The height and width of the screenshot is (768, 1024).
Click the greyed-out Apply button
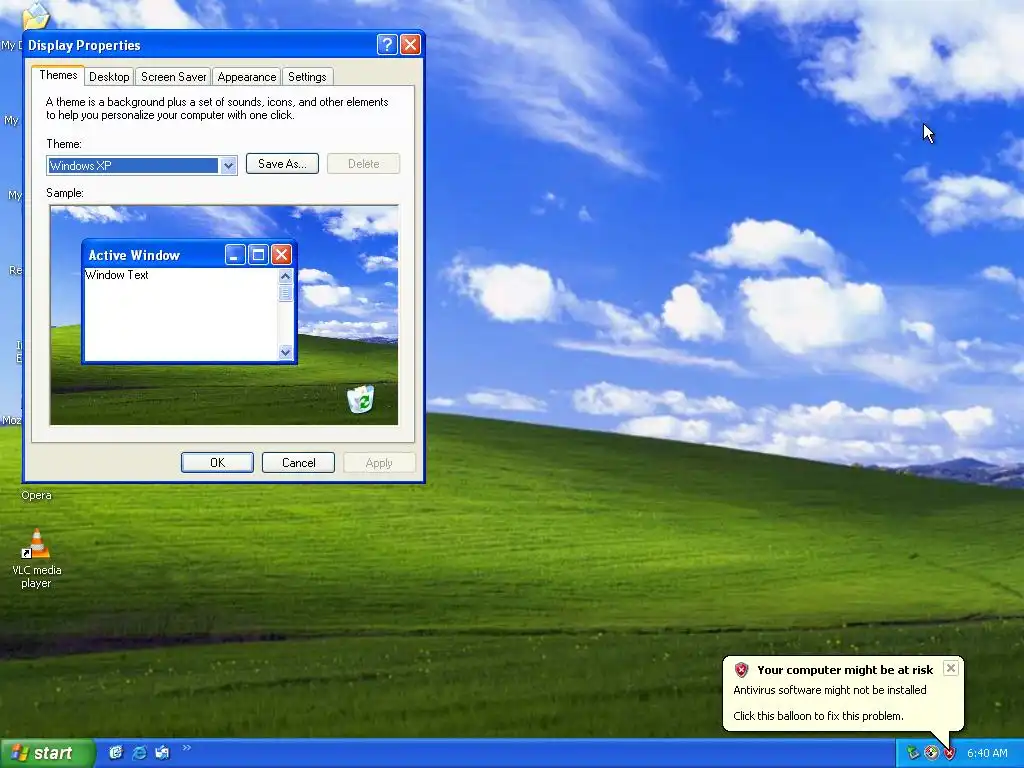[x=379, y=462]
